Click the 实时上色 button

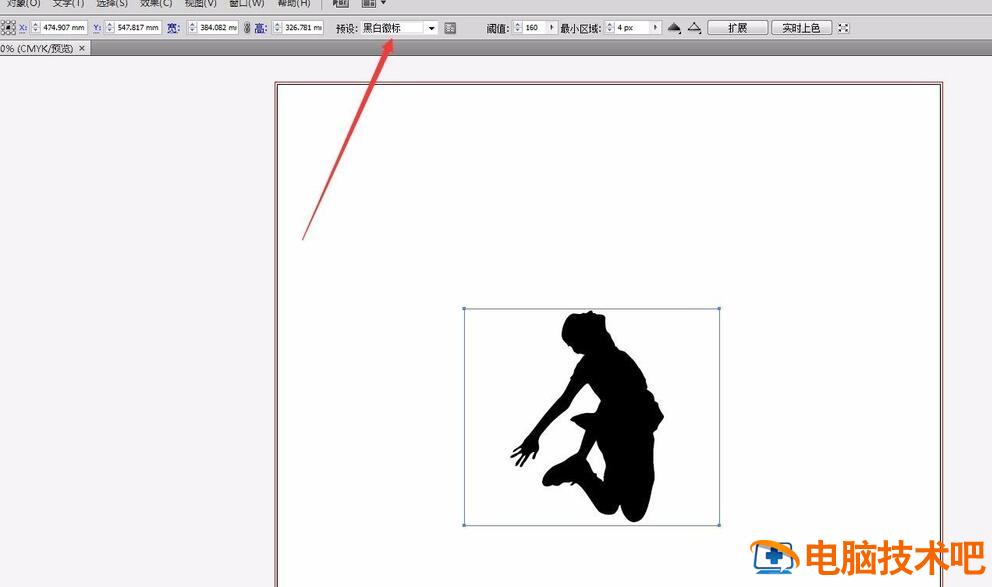click(x=802, y=28)
